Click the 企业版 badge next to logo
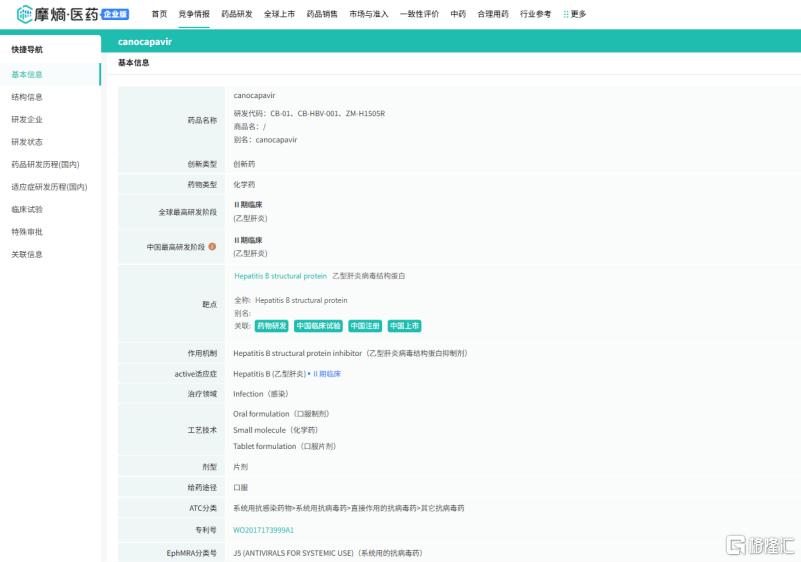 [115, 14]
